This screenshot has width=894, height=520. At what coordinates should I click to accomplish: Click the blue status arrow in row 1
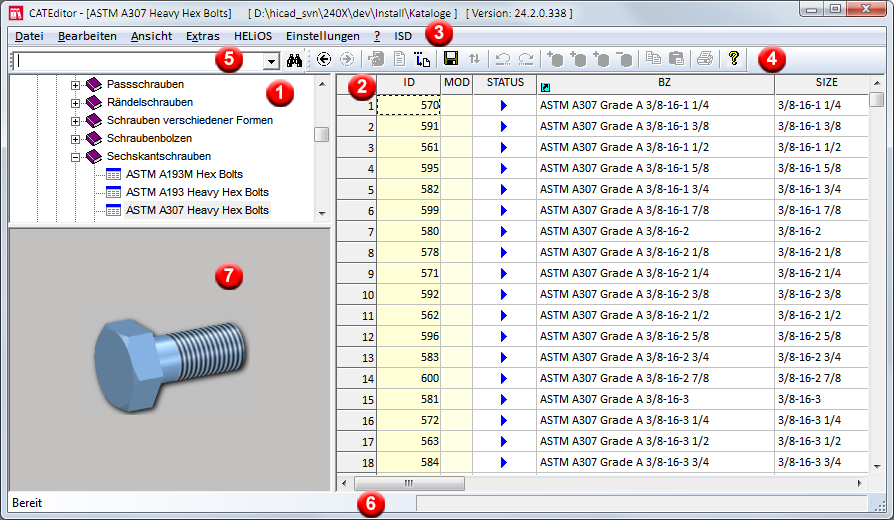click(504, 105)
